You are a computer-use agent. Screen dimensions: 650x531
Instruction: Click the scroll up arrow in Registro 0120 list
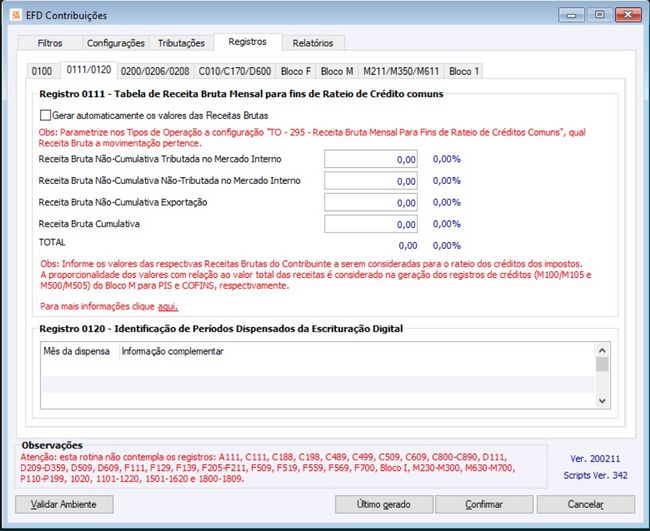[602, 350]
